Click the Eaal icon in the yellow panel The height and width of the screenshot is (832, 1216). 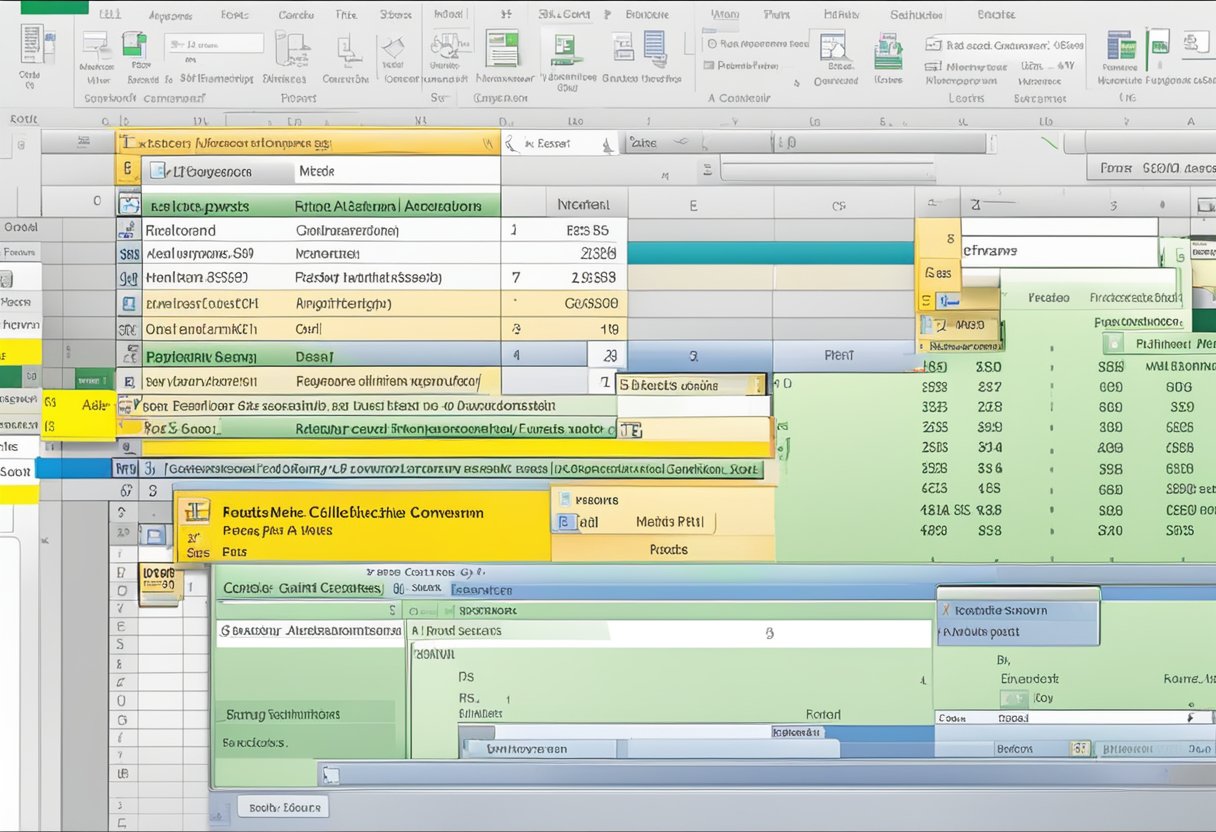coord(566,521)
